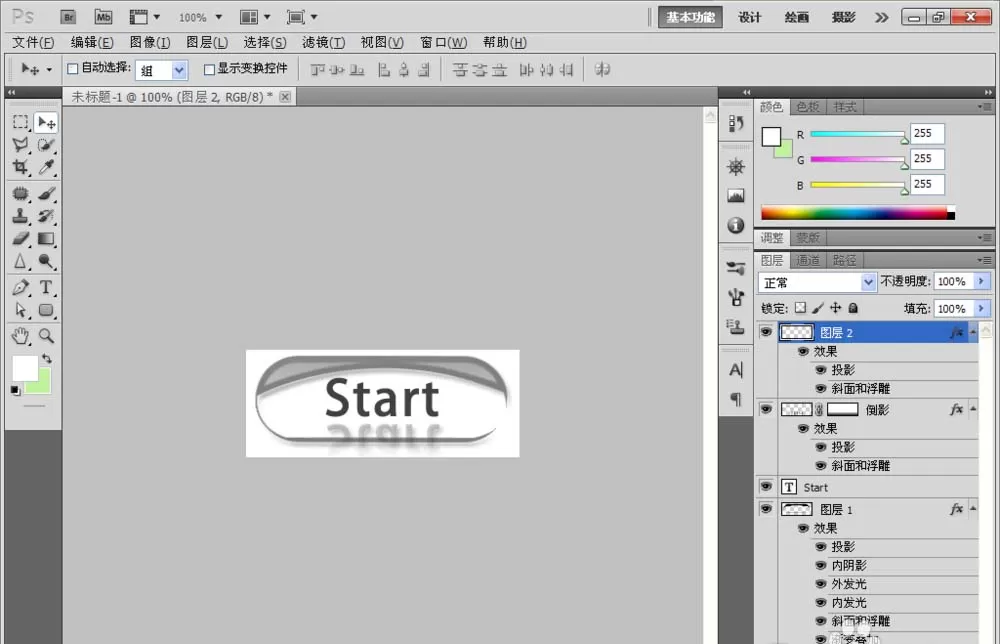Tick the 显示变换控件 checkbox

coord(209,69)
